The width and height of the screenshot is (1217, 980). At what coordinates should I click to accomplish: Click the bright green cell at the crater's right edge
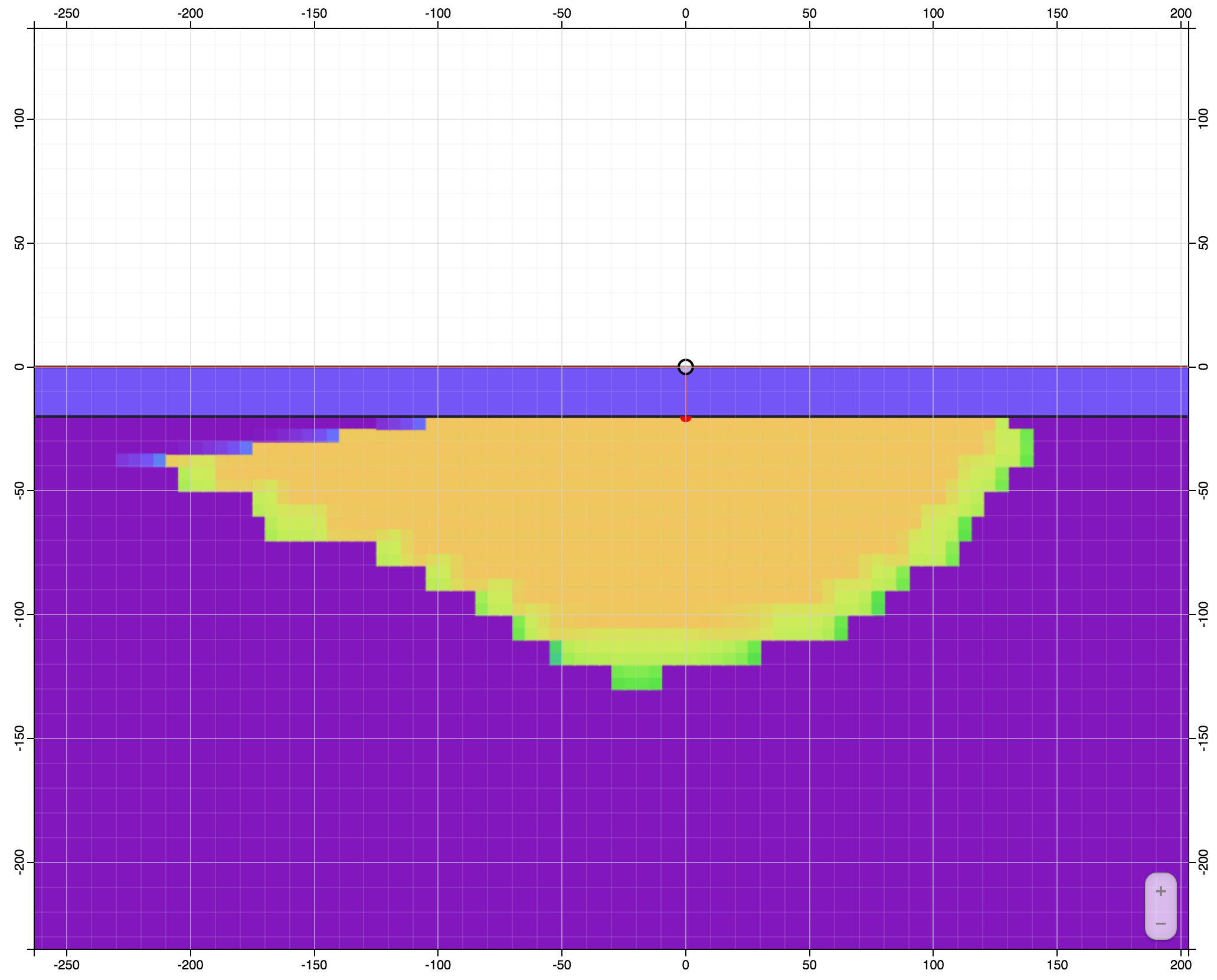pyautogui.click(x=1026, y=447)
